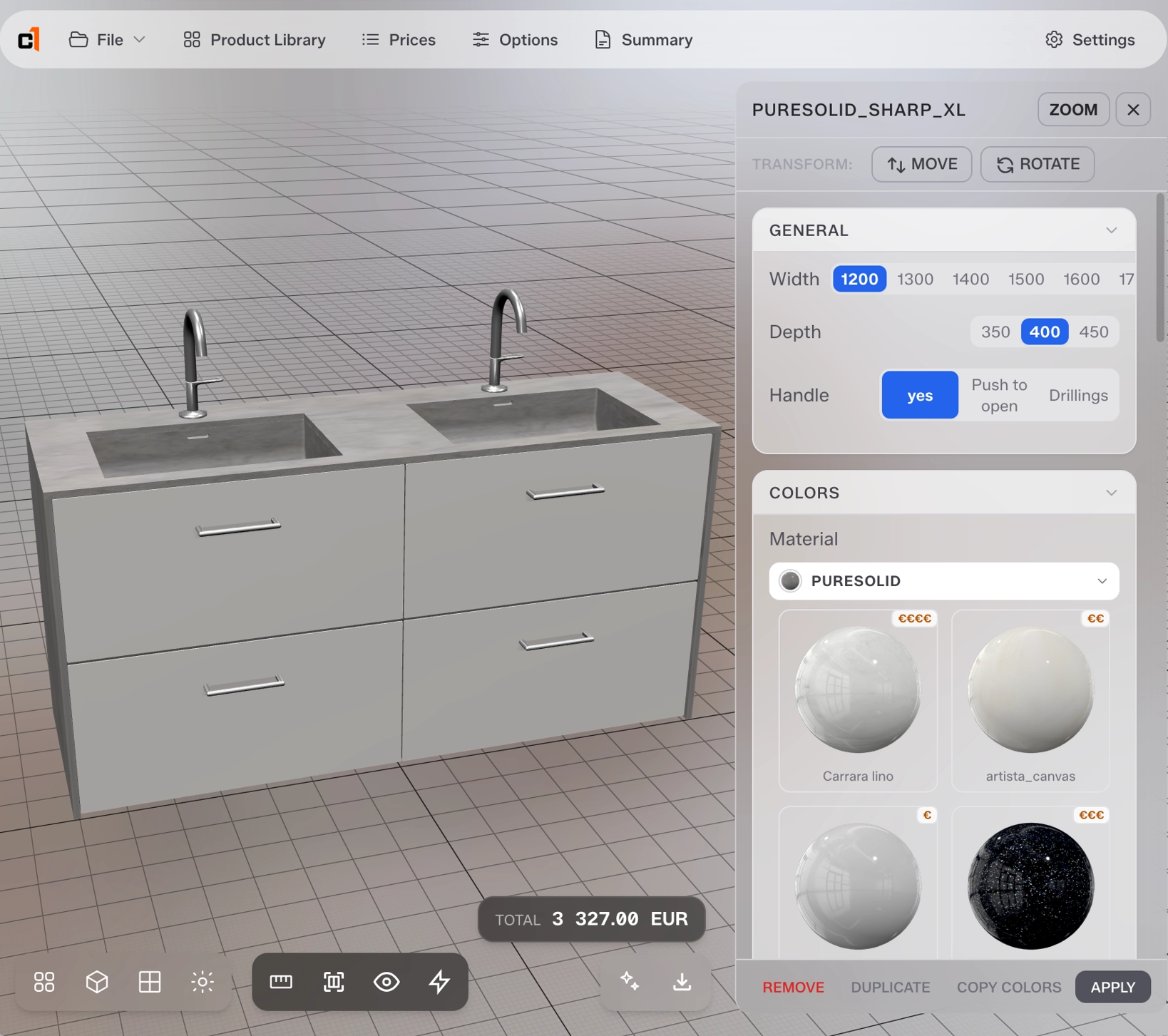Toggle the eye visibility icon
The image size is (1168, 1036).
(386, 982)
